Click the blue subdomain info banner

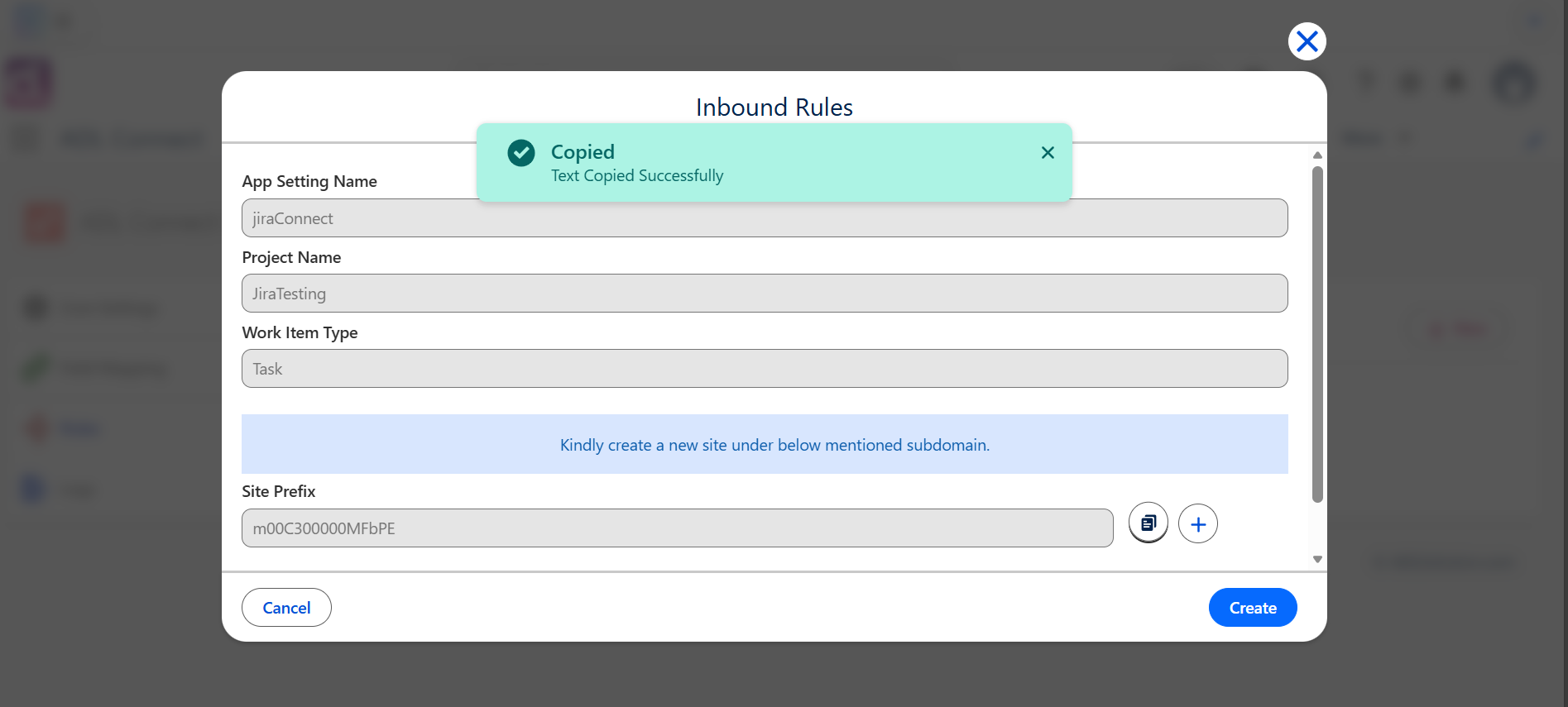pos(765,444)
